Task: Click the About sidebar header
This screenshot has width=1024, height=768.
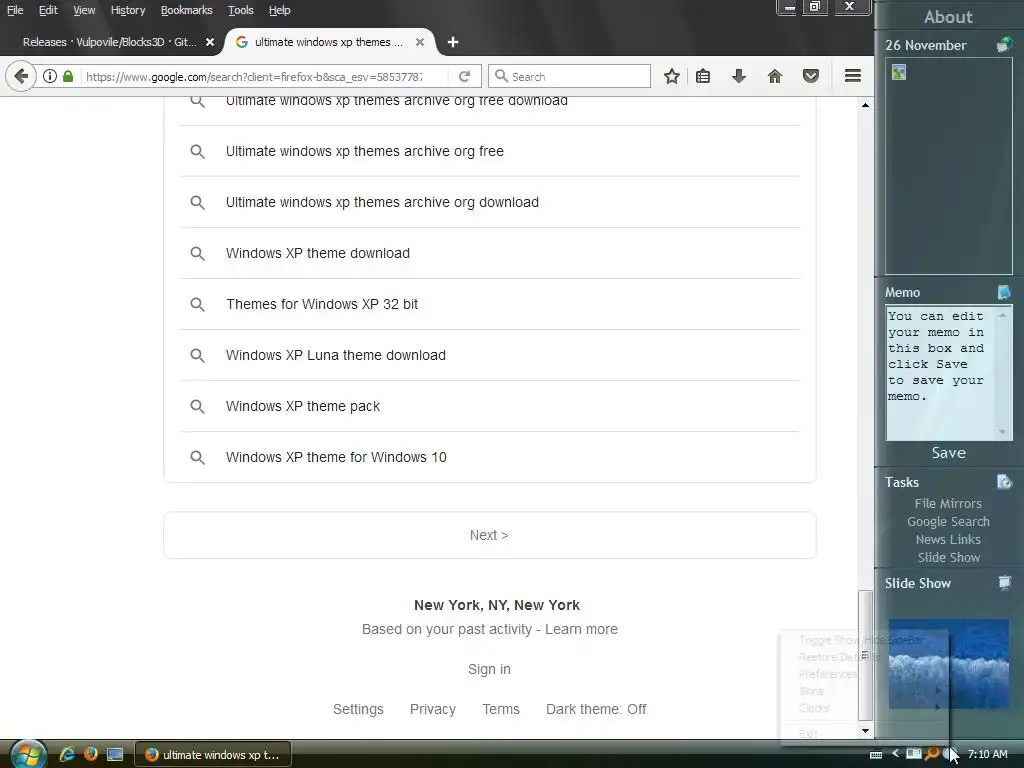Action: click(948, 17)
